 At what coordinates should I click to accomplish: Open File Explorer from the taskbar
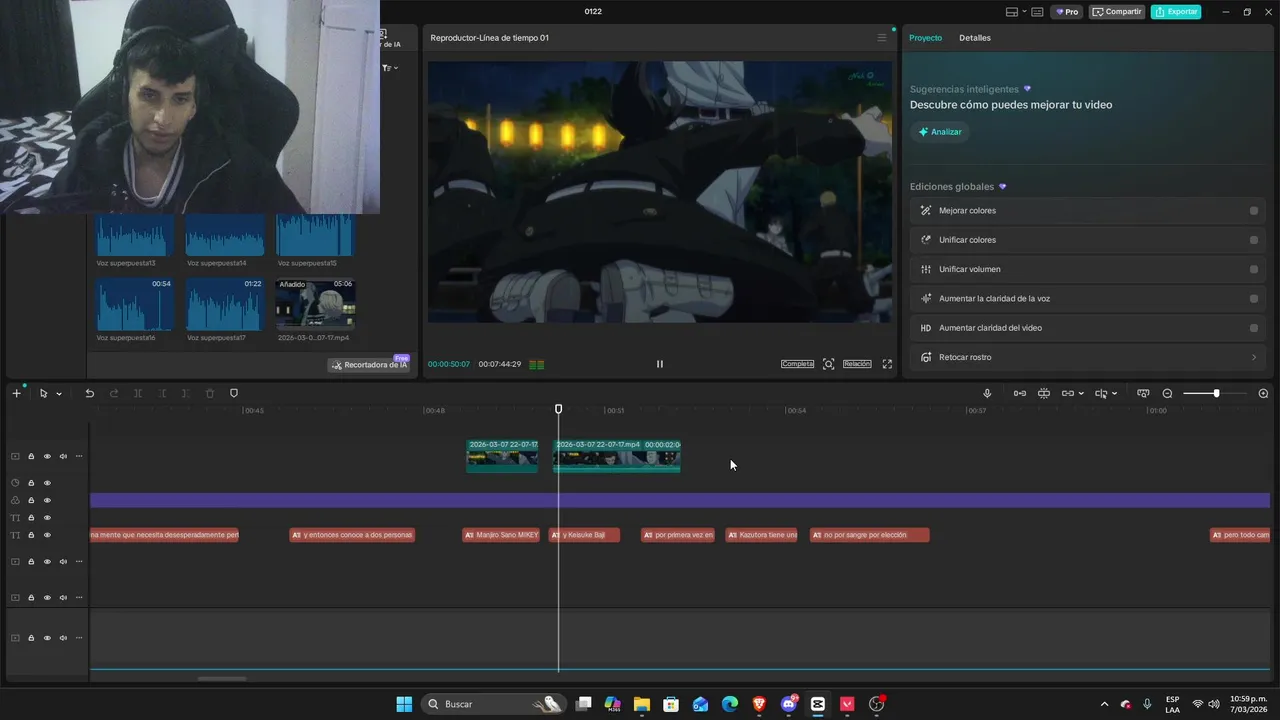click(x=641, y=704)
